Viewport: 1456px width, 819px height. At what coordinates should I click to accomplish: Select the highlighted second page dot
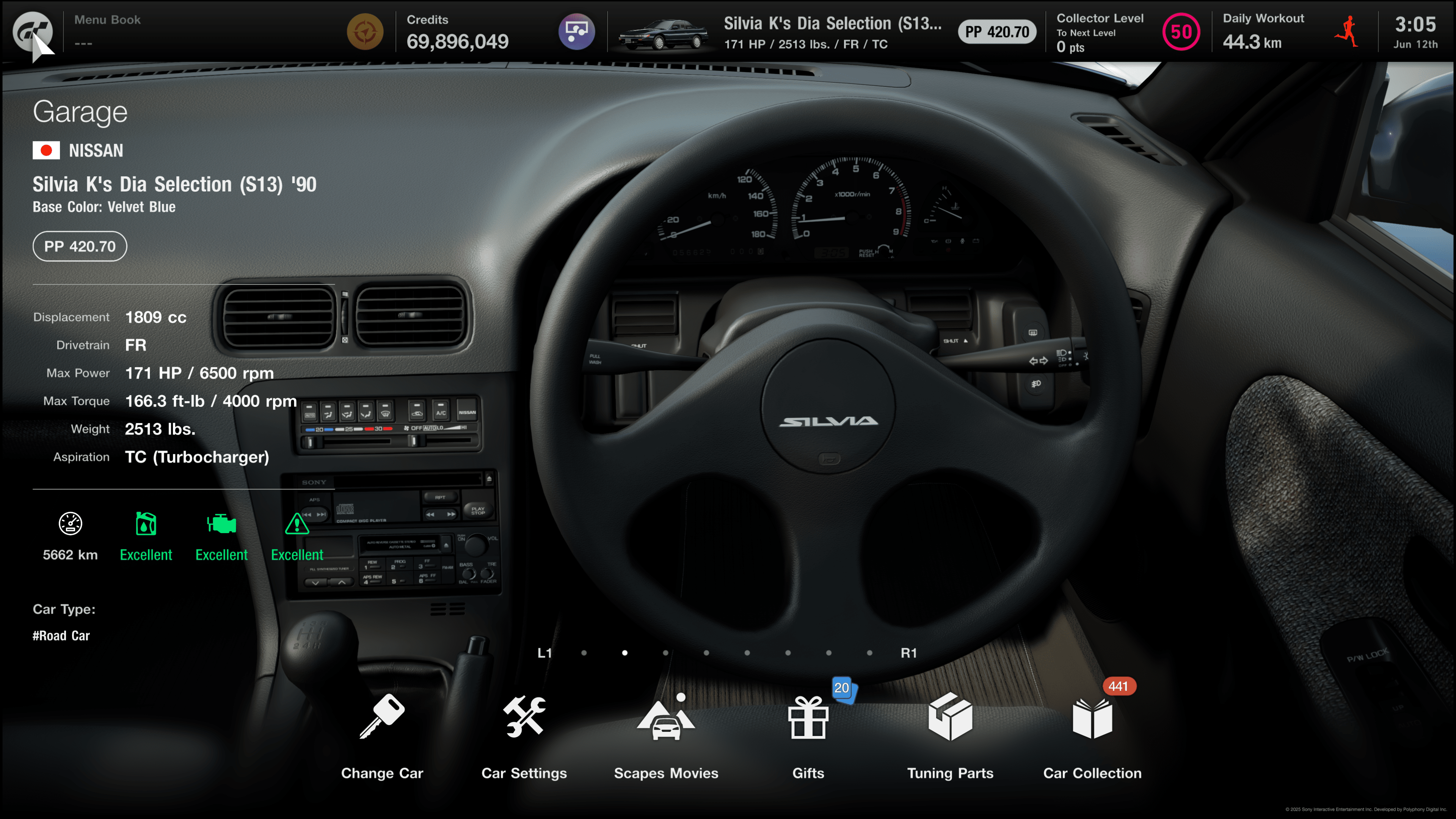[x=624, y=653]
